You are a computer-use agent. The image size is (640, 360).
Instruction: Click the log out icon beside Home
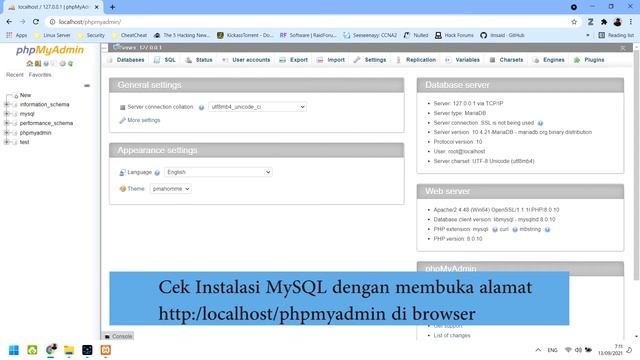(x=38, y=64)
